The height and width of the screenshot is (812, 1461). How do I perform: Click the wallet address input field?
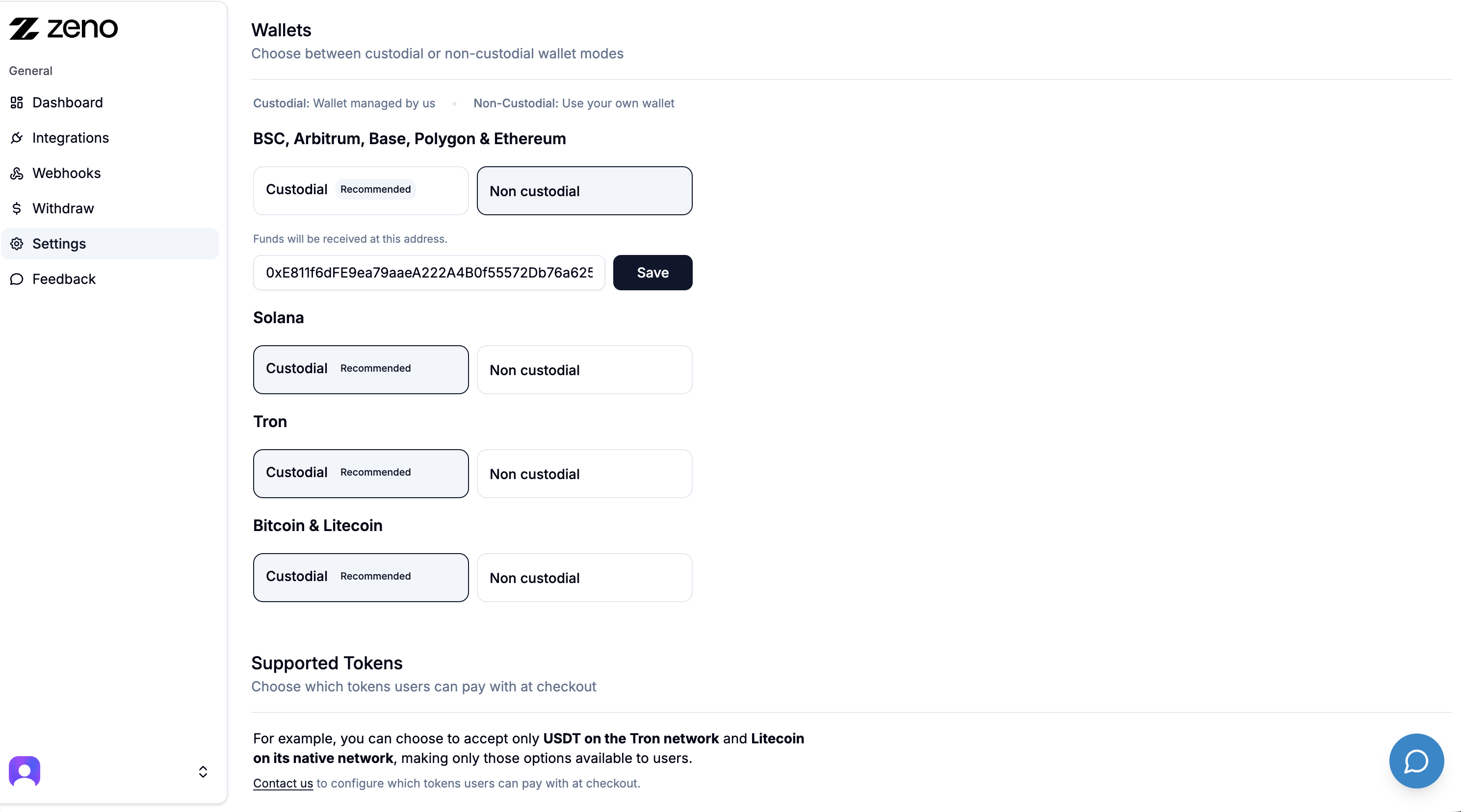tap(429, 273)
